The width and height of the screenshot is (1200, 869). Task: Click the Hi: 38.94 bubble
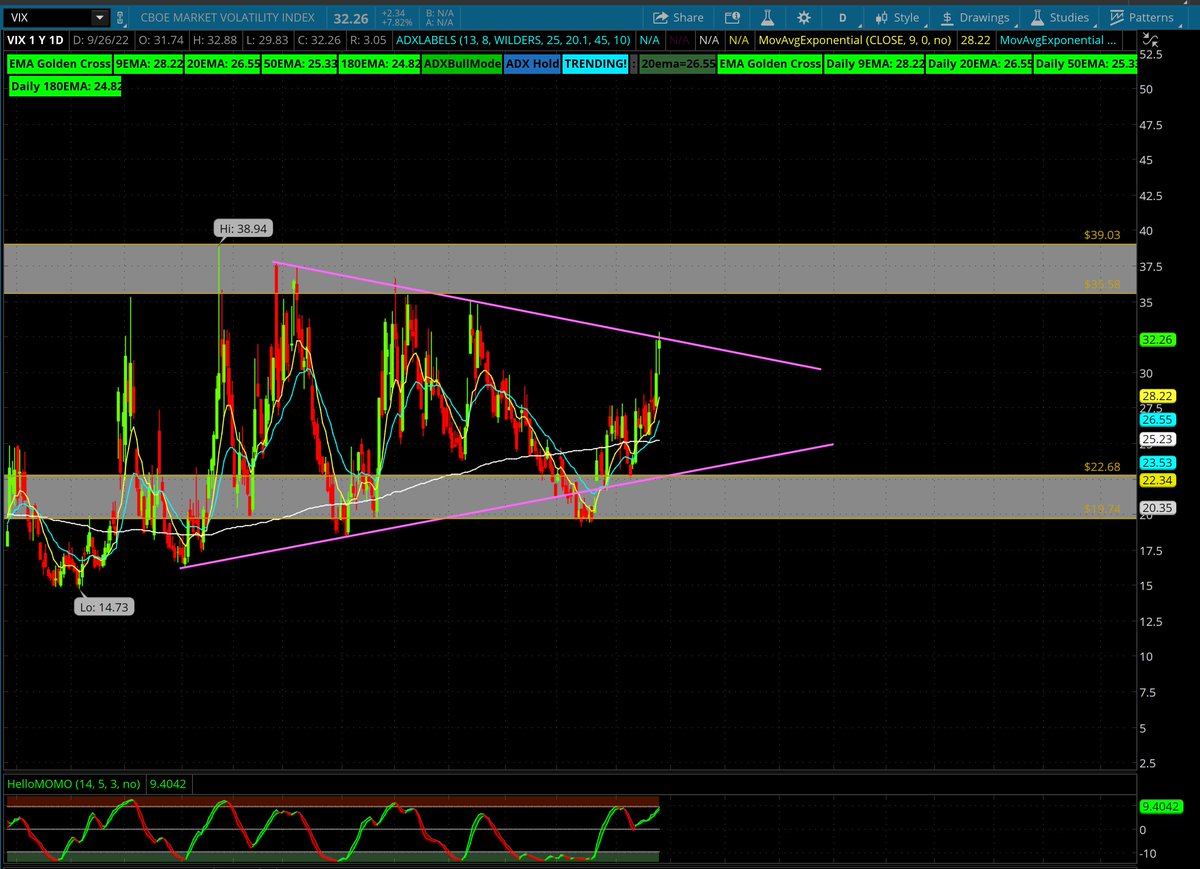click(x=245, y=229)
